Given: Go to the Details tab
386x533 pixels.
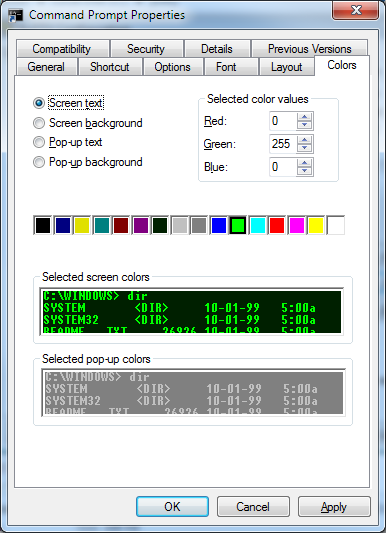Looking at the screenshot, I should [x=217, y=49].
